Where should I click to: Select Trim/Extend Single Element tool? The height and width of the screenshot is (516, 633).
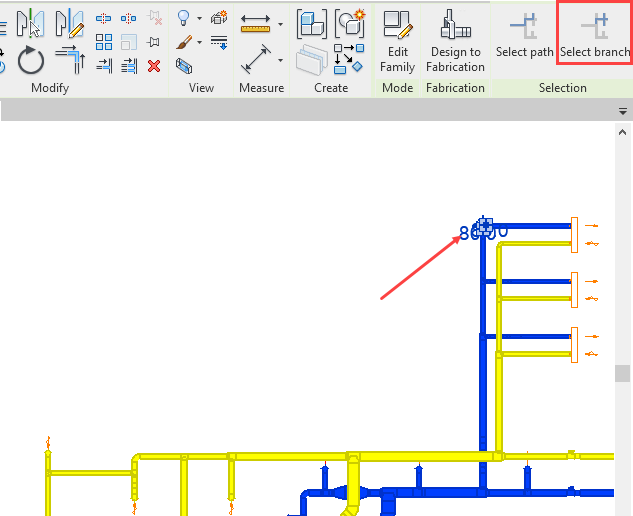click(x=104, y=66)
